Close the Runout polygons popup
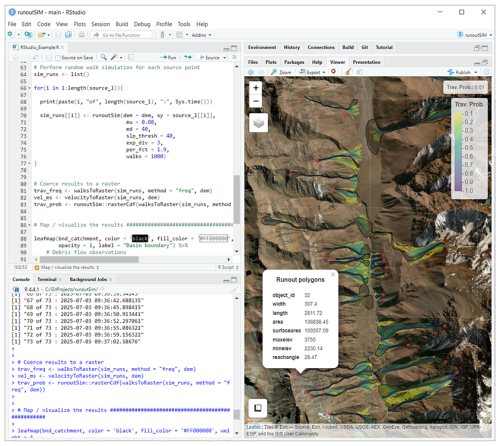 [333, 274]
